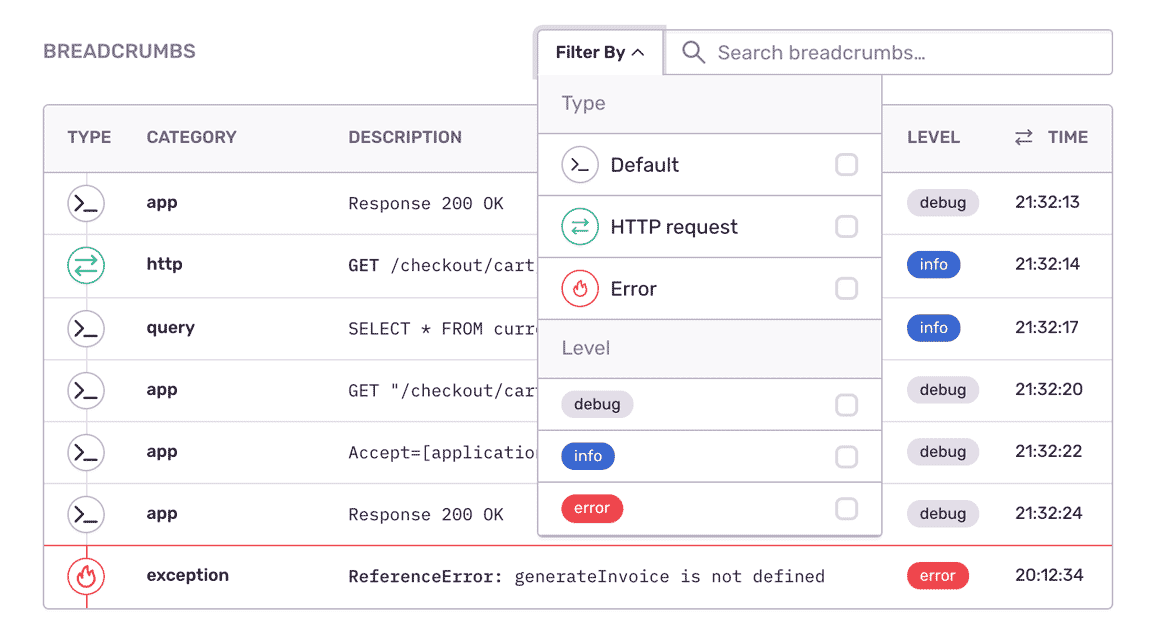Viewport: 1156px width, 638px height.
Task: Enable the debug level filter checkbox
Action: 846,404
